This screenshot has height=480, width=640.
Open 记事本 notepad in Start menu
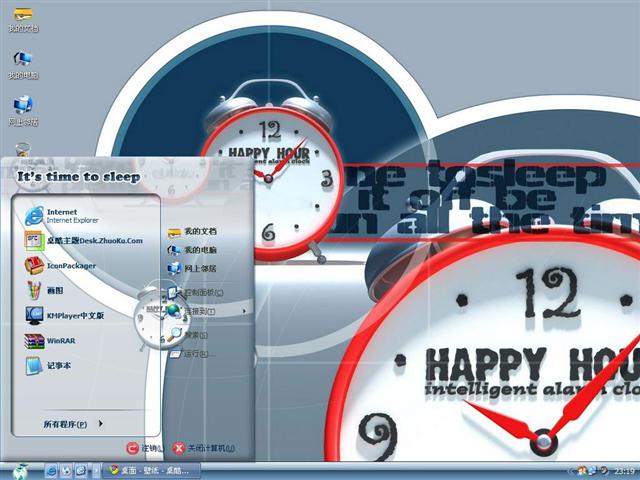48,366
